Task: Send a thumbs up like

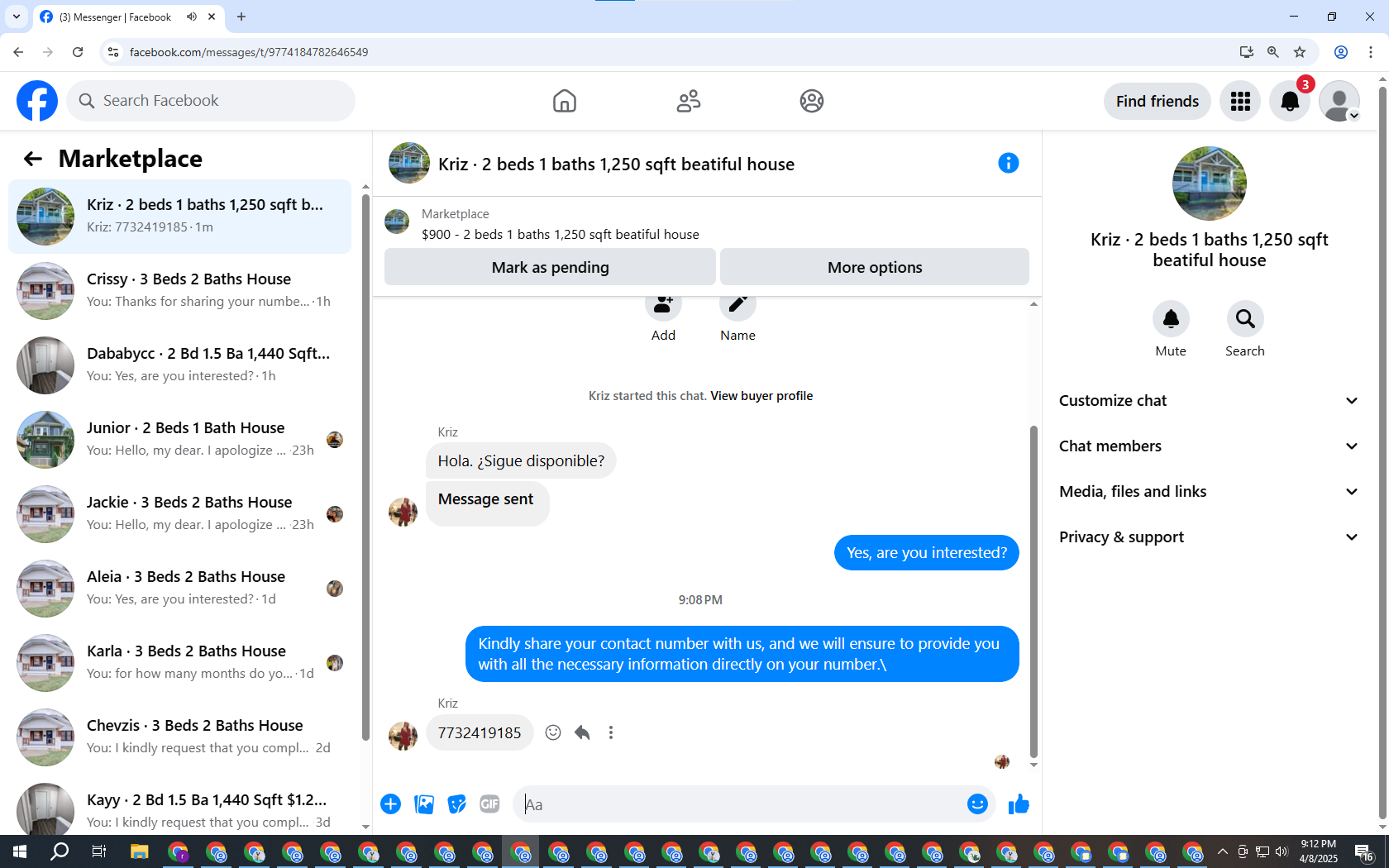Action: coord(1019,804)
